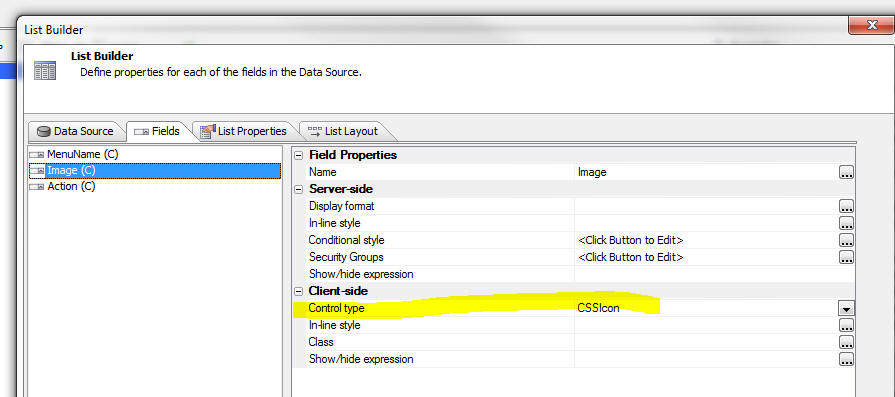Open Conditional style editor ellipsis button
895x397 pixels.
point(846,240)
